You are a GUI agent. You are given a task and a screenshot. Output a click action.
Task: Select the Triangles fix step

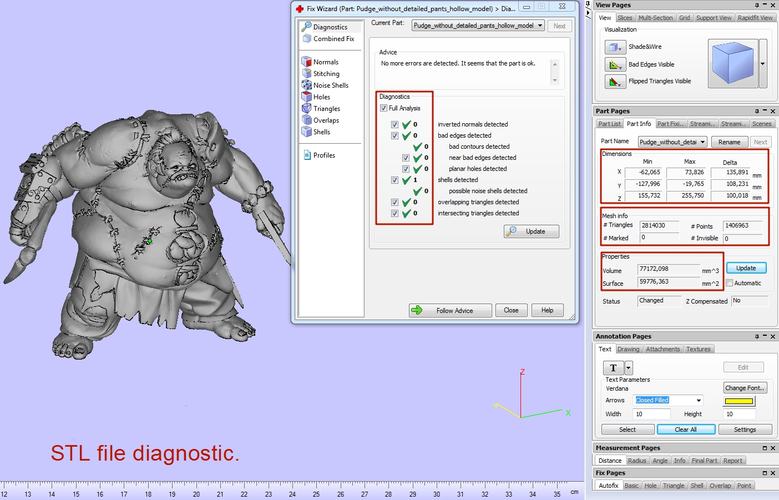321,109
